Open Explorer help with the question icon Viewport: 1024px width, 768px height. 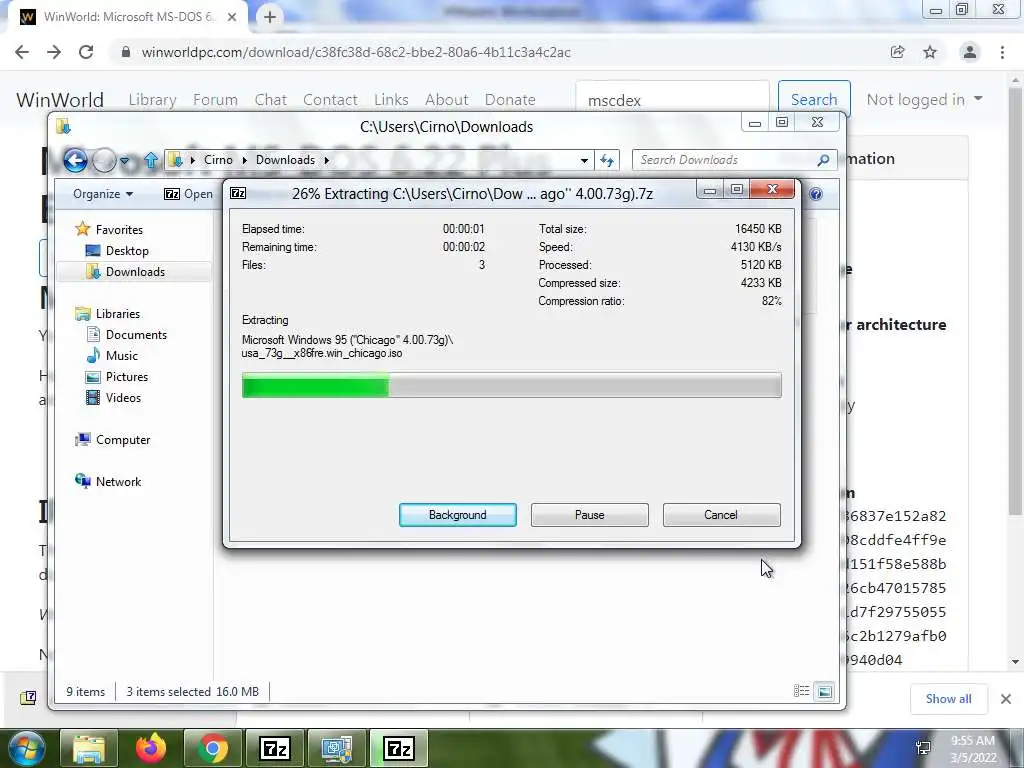[816, 194]
